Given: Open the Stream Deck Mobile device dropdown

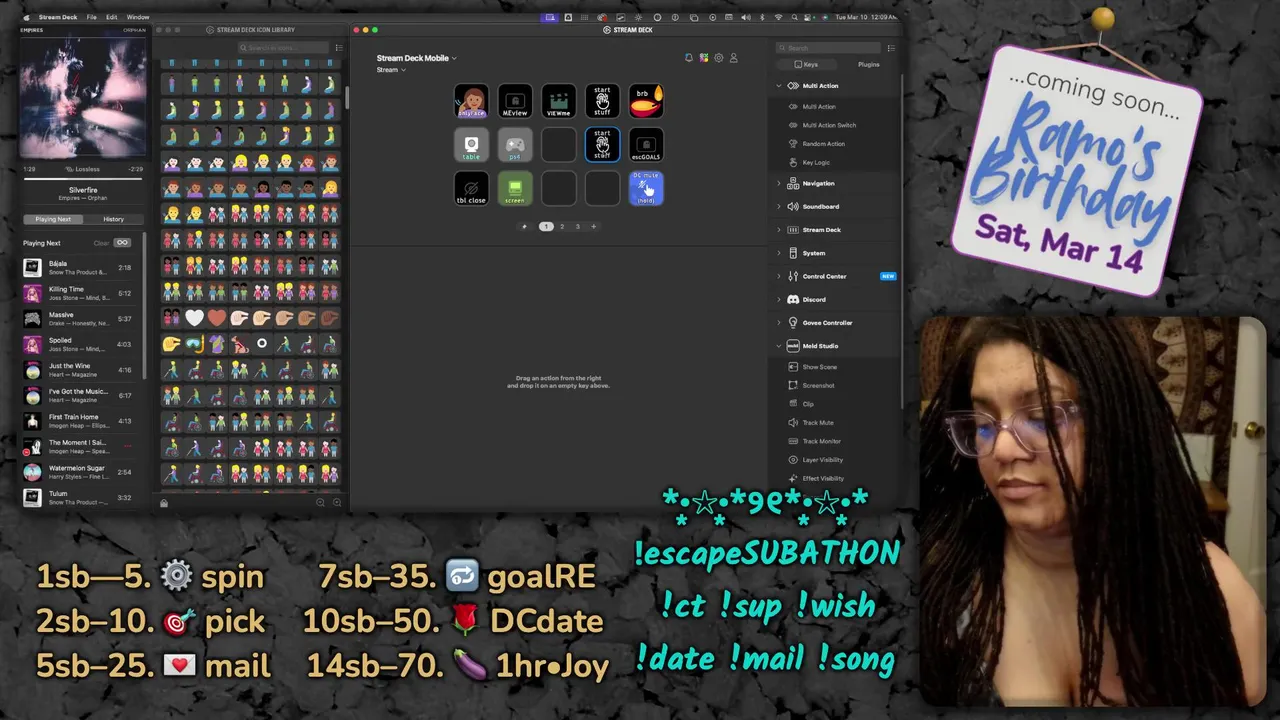Looking at the screenshot, I should [416, 58].
